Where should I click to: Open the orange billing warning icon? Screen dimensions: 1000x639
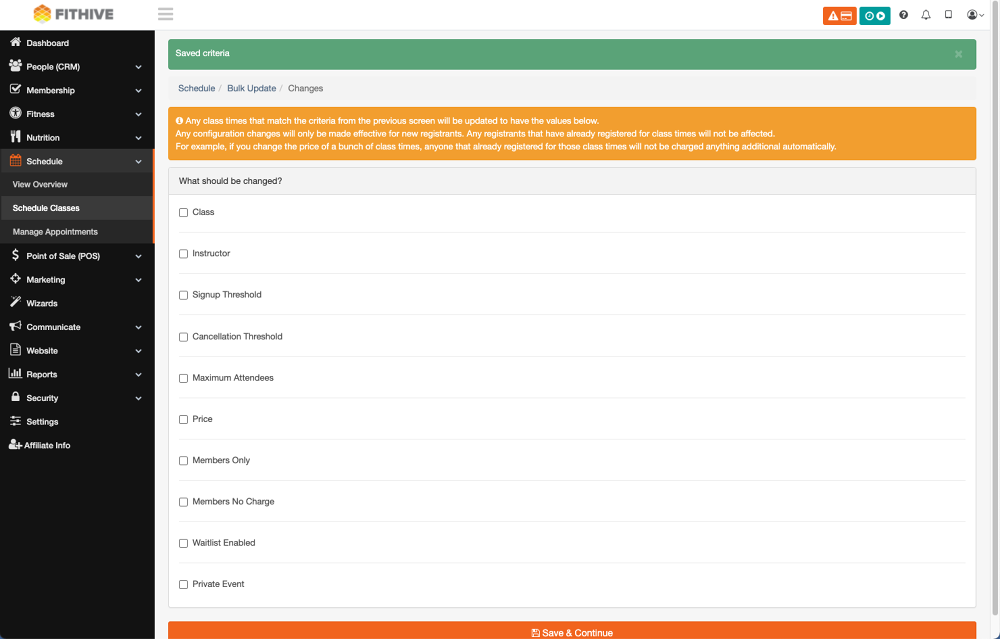[x=839, y=16]
